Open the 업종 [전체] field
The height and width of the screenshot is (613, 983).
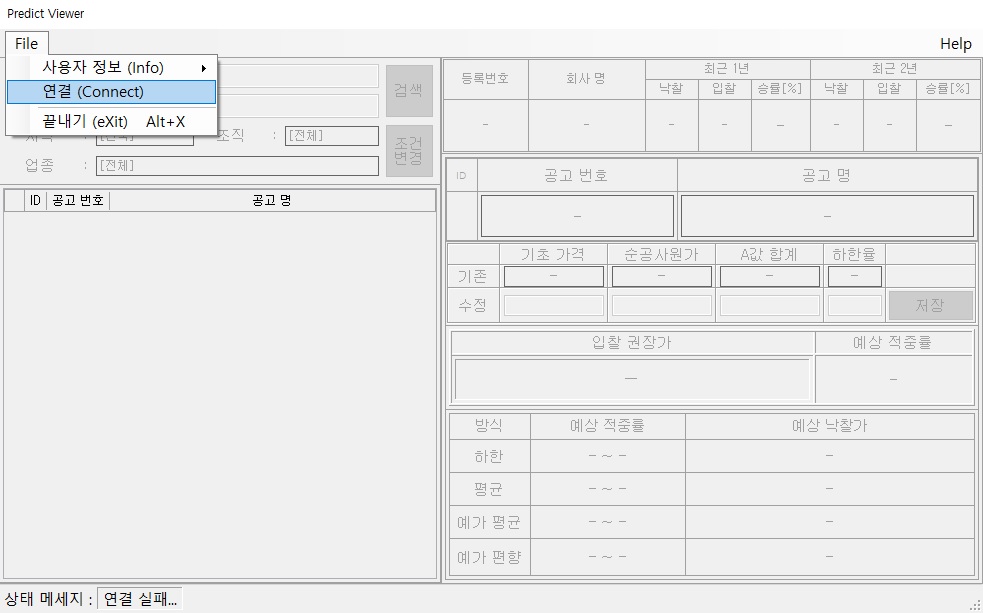[x=237, y=166]
